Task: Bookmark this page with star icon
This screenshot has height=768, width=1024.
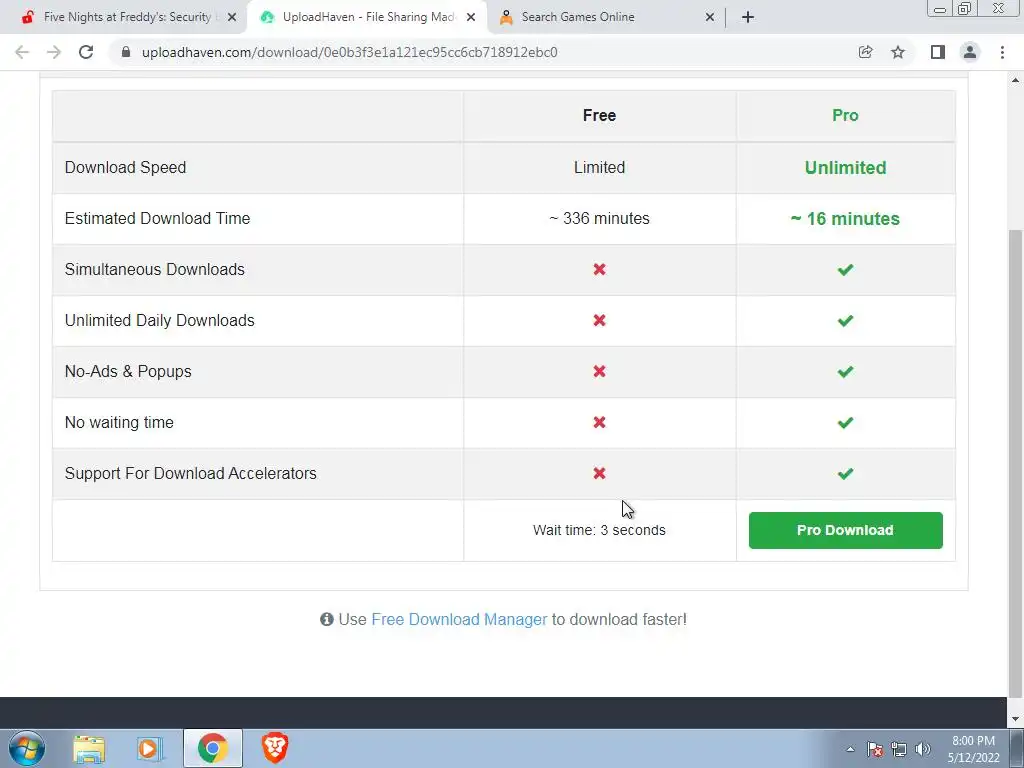Action: tap(898, 52)
